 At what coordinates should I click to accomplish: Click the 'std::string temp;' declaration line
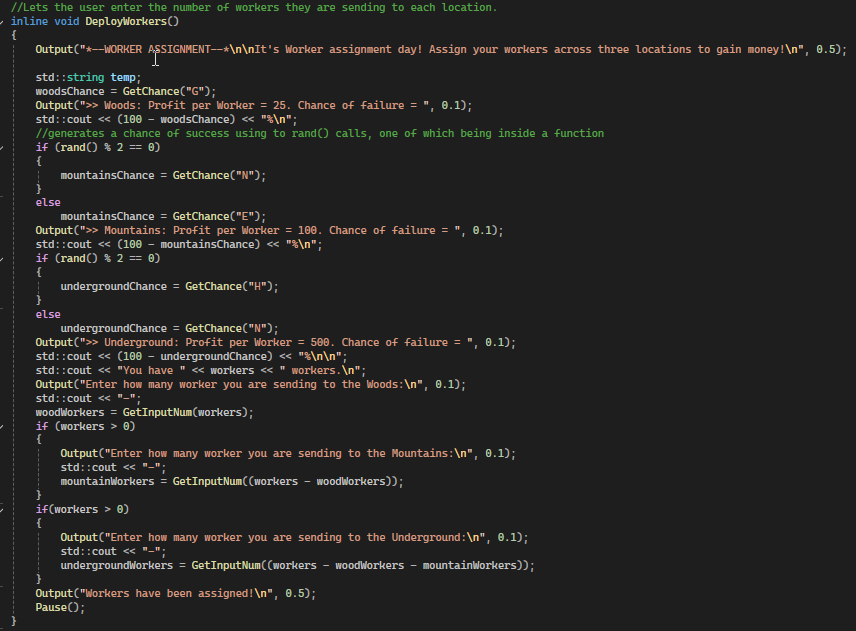[88, 78]
